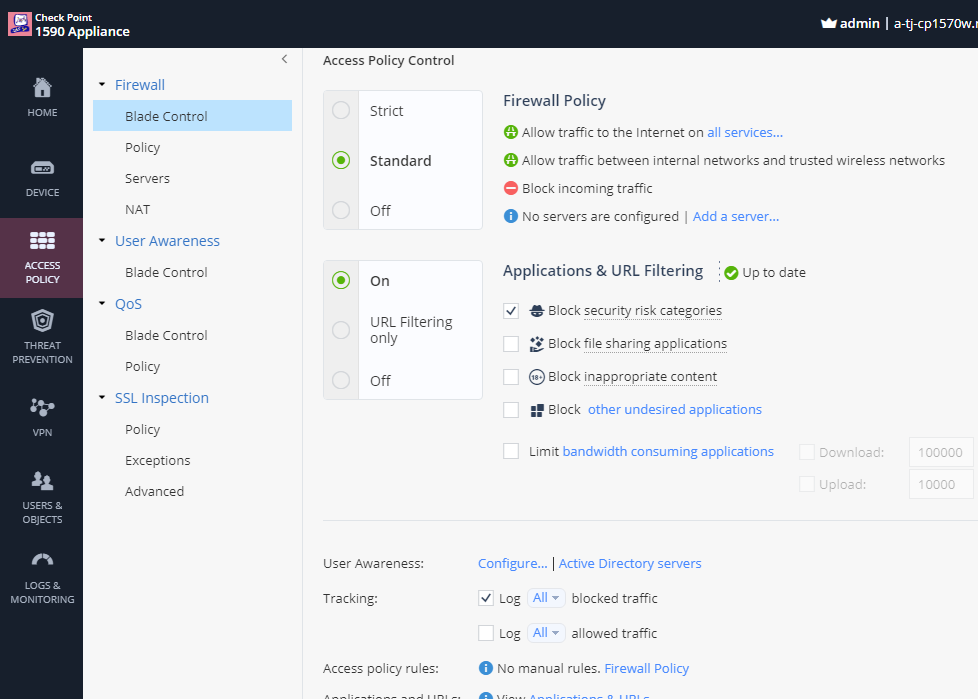Screen dimensions: 978x699
Task: Enable Limit bandwidth consuming applications
Action: (x=511, y=451)
